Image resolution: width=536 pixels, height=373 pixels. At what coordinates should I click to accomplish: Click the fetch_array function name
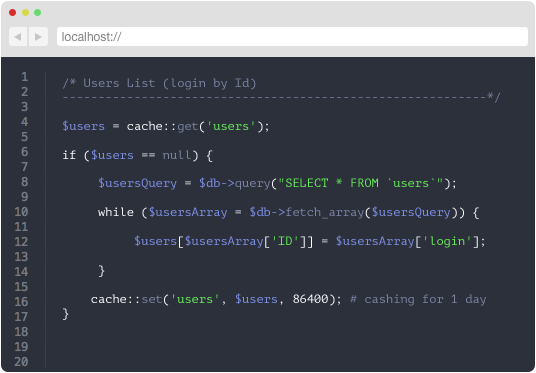[x=325, y=213]
